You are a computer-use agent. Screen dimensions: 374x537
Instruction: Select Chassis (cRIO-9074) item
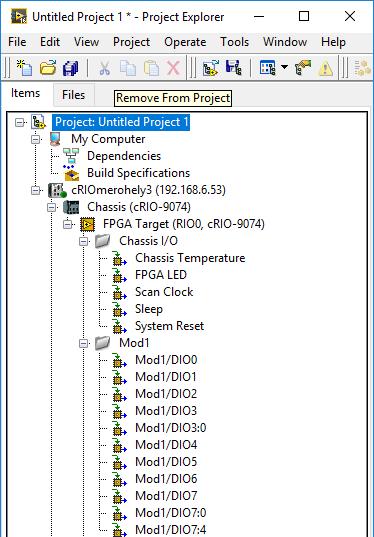(x=139, y=207)
